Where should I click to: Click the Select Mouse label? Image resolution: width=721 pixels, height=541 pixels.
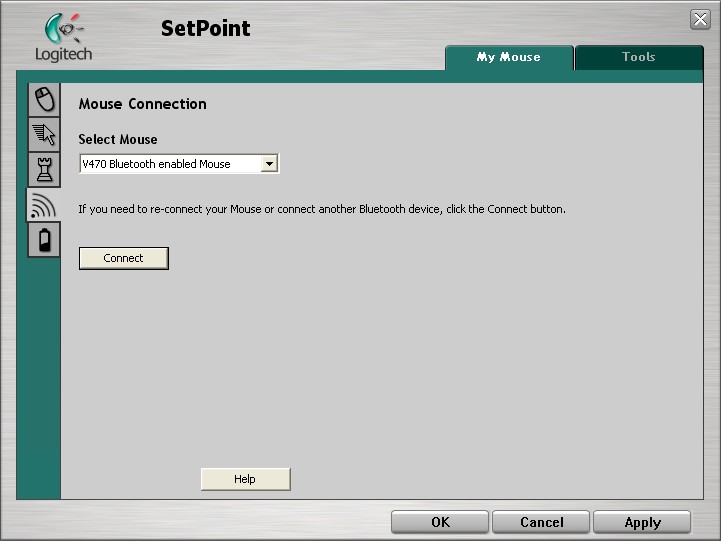click(x=118, y=139)
